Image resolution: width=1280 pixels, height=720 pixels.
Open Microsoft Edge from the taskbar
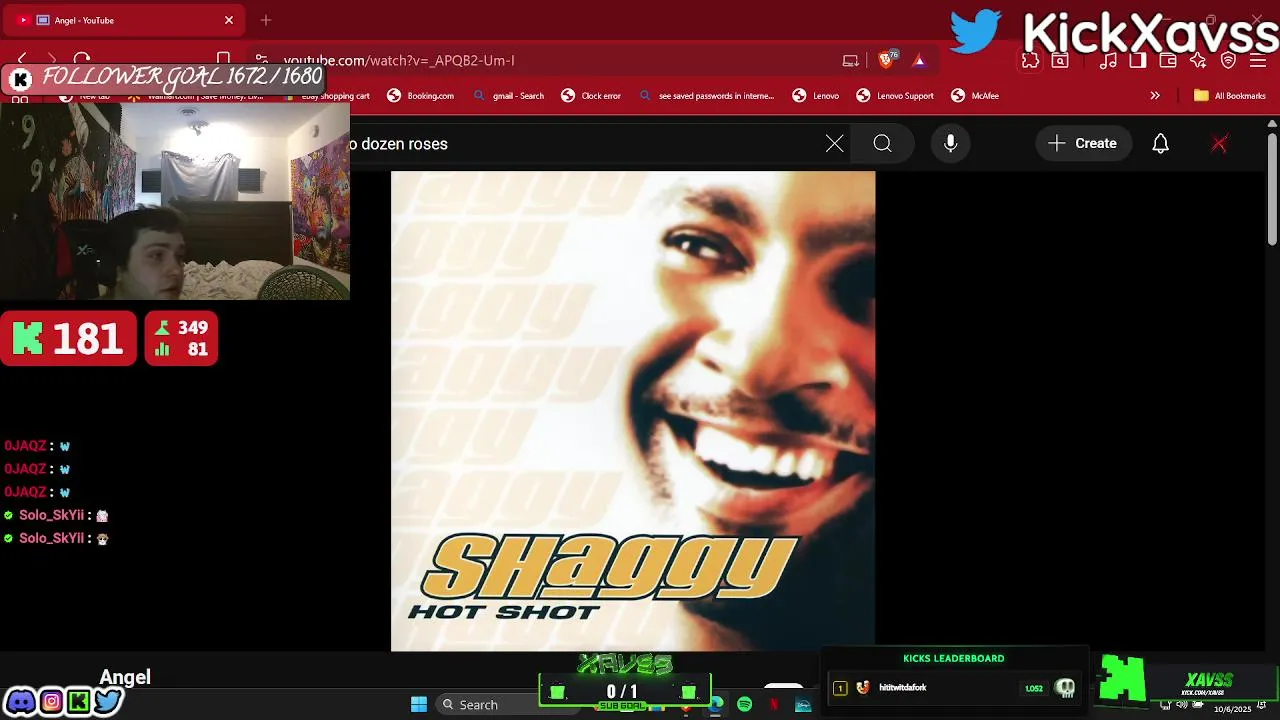coord(716,705)
